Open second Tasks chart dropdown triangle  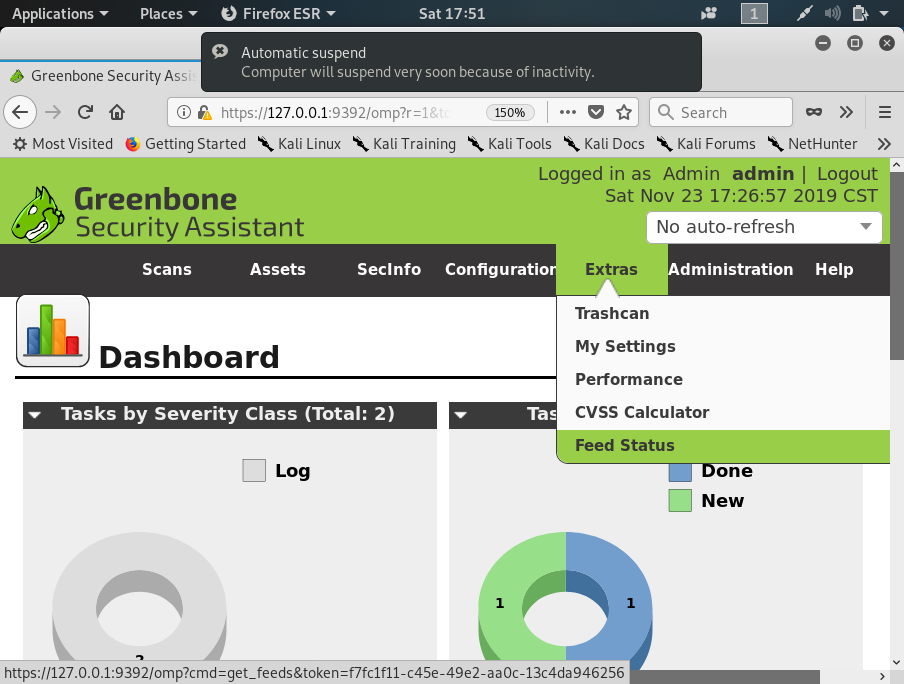461,415
